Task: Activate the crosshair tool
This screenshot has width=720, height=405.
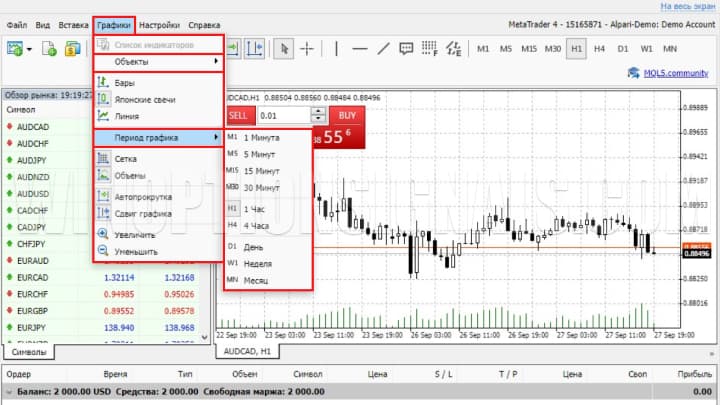Action: click(308, 48)
